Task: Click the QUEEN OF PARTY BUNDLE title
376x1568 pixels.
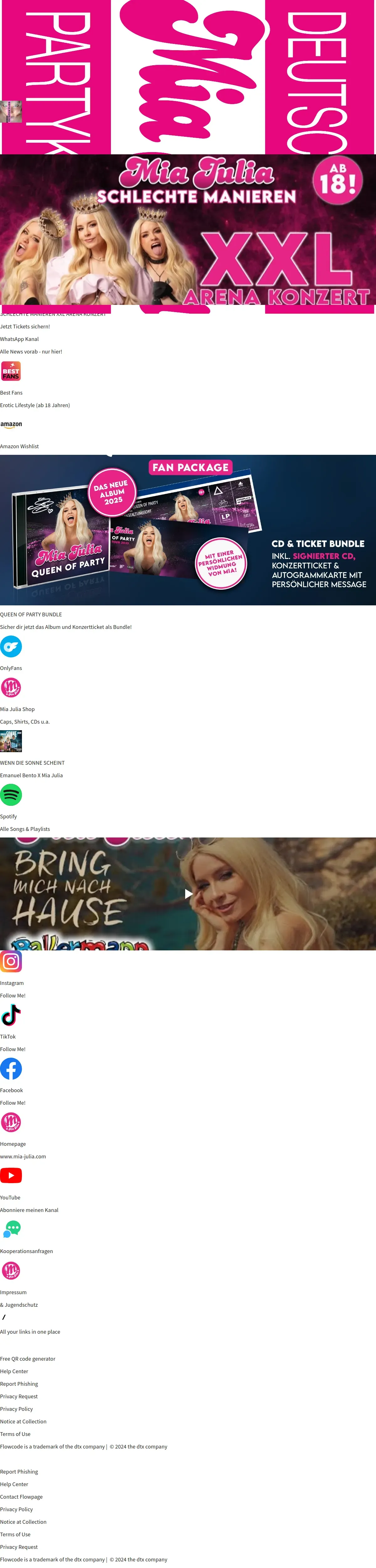Action: tap(31, 614)
